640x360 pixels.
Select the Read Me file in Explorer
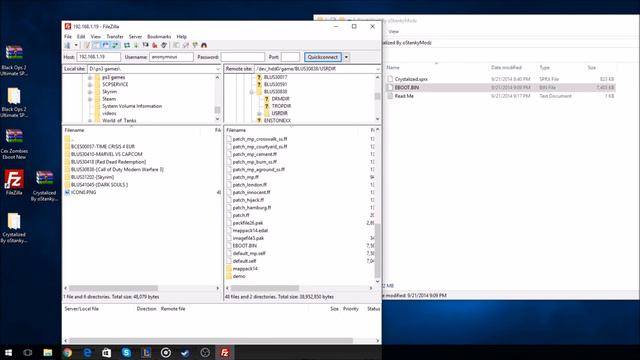click(404, 96)
